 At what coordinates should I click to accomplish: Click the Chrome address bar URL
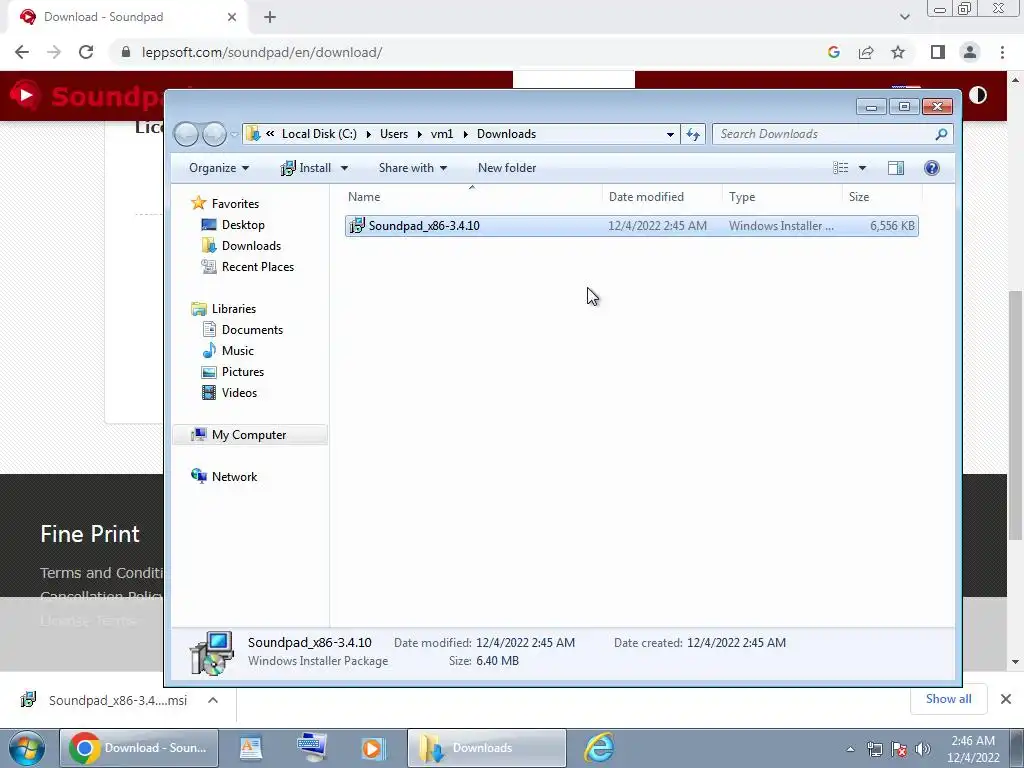point(262,52)
